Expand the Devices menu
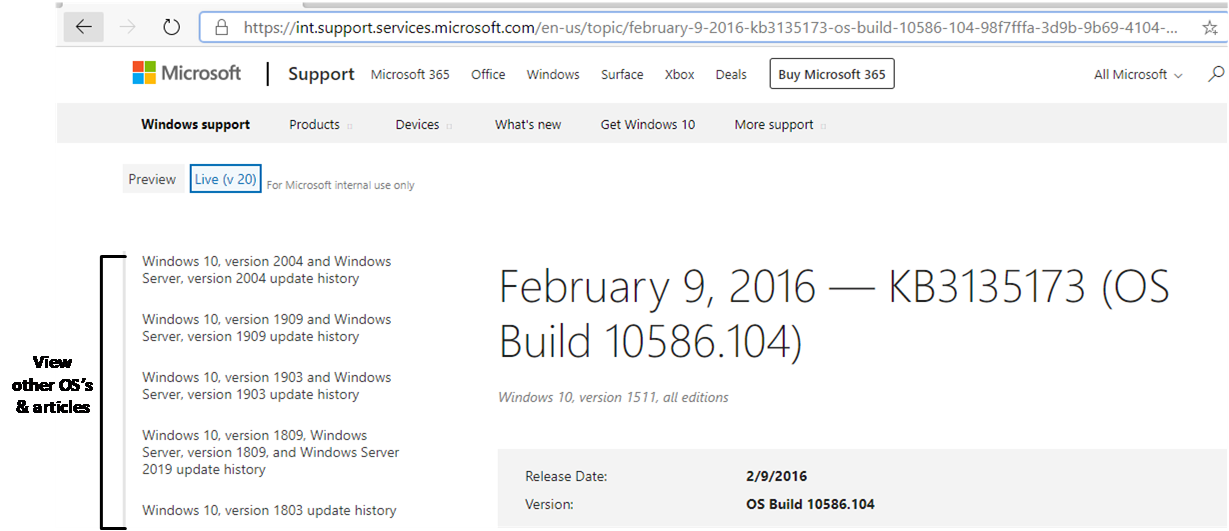 423,125
